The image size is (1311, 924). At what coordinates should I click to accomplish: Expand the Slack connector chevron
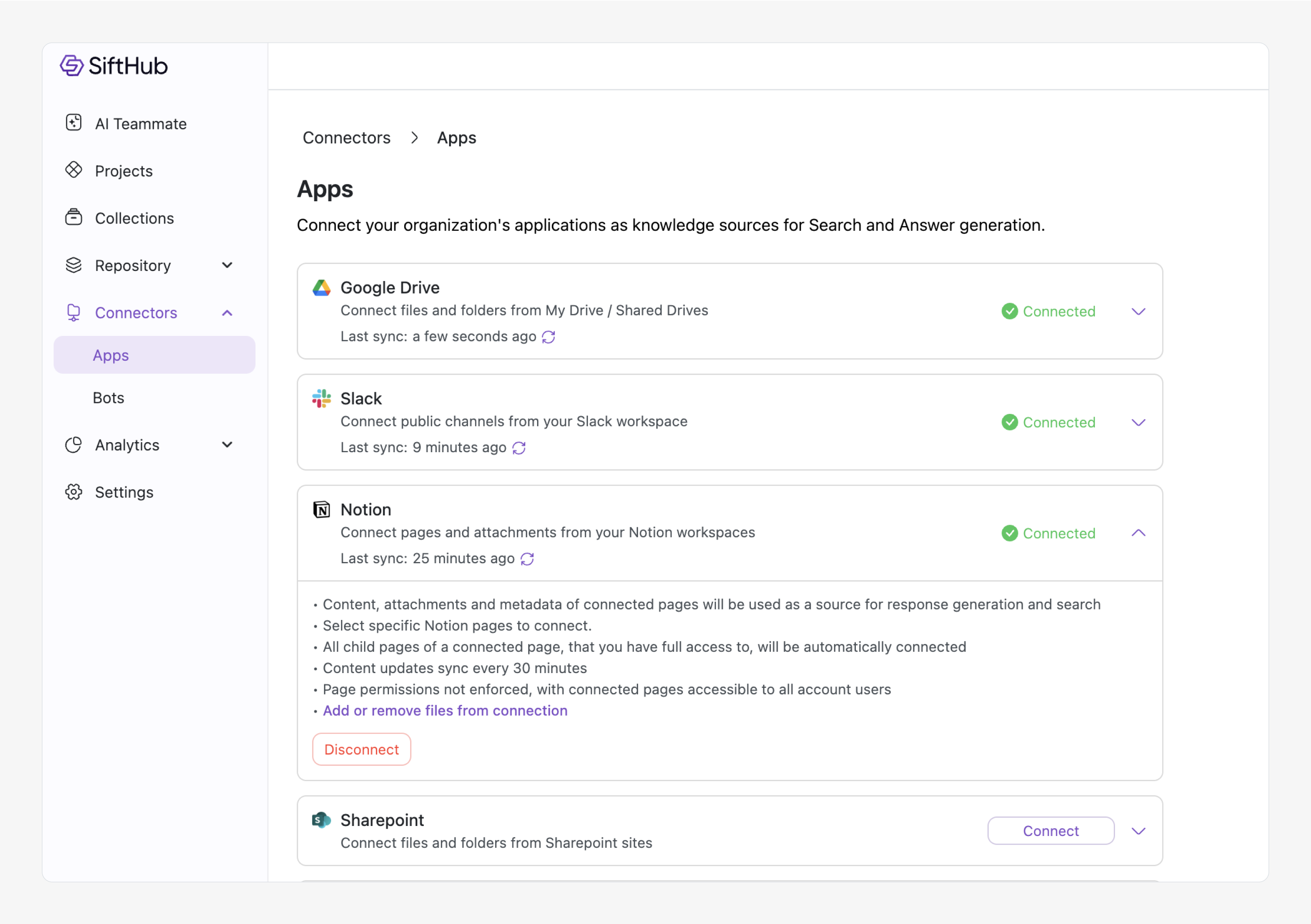(1138, 422)
